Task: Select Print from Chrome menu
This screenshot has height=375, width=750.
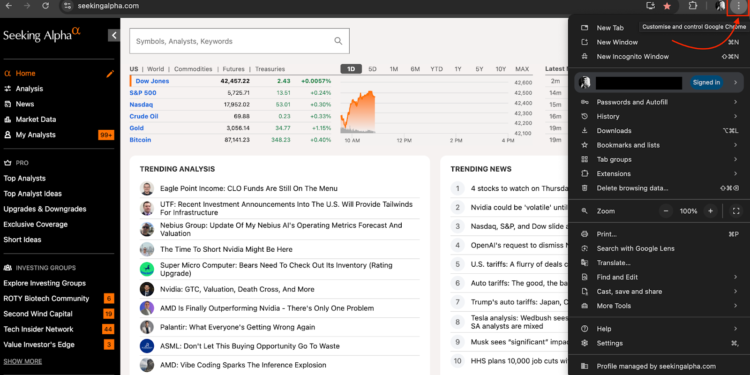Action: (x=659, y=234)
